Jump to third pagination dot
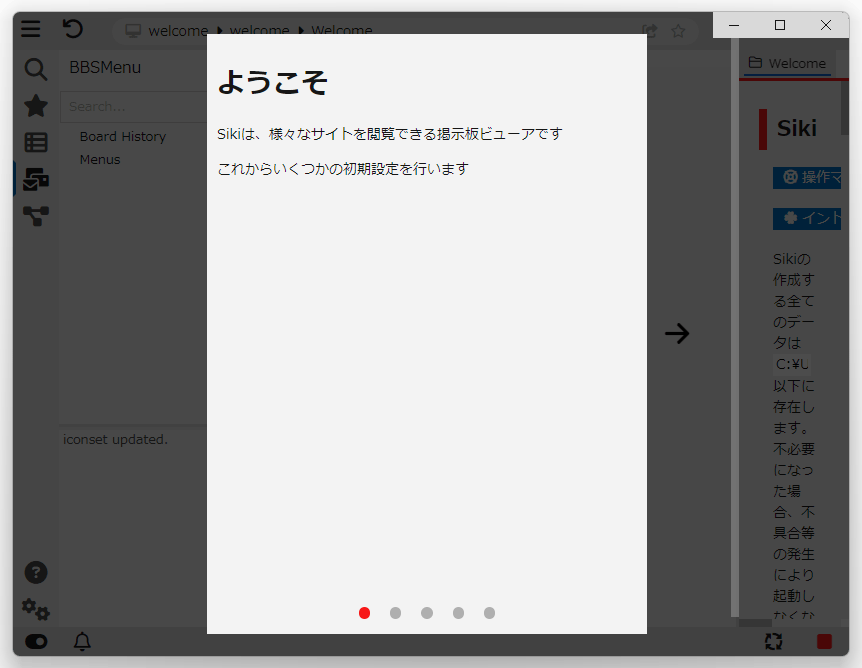 pos(427,613)
